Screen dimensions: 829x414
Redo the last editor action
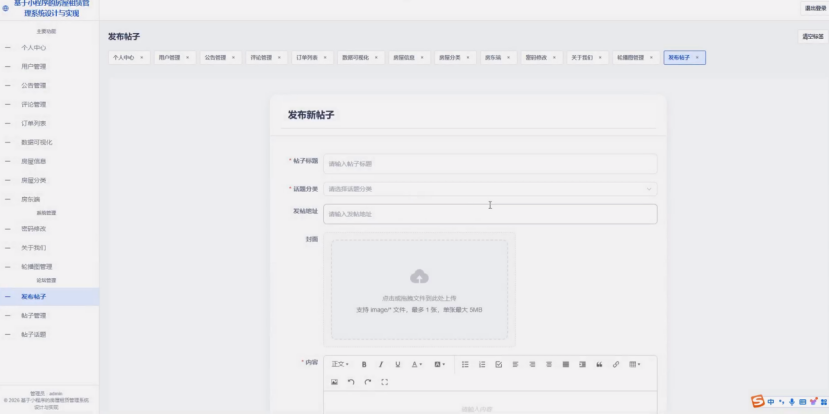368,382
